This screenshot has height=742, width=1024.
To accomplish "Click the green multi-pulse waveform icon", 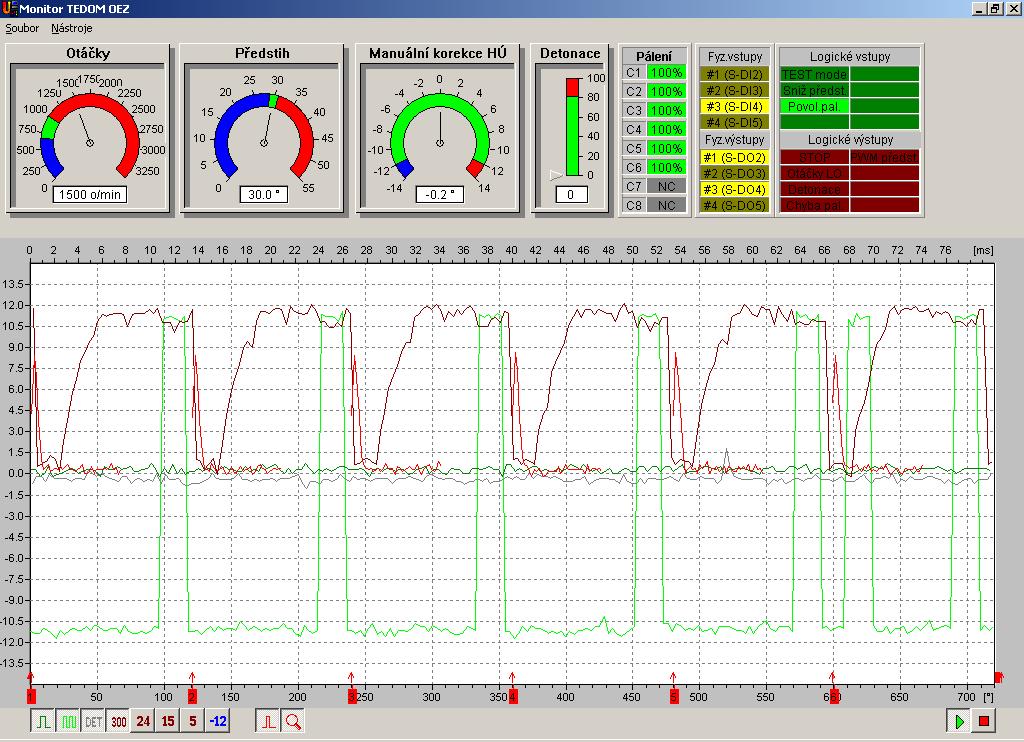I will coord(68,721).
